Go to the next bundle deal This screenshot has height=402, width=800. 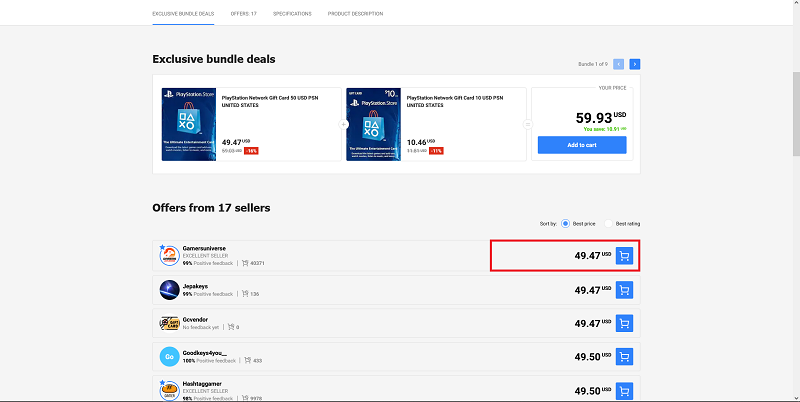pyautogui.click(x=635, y=64)
